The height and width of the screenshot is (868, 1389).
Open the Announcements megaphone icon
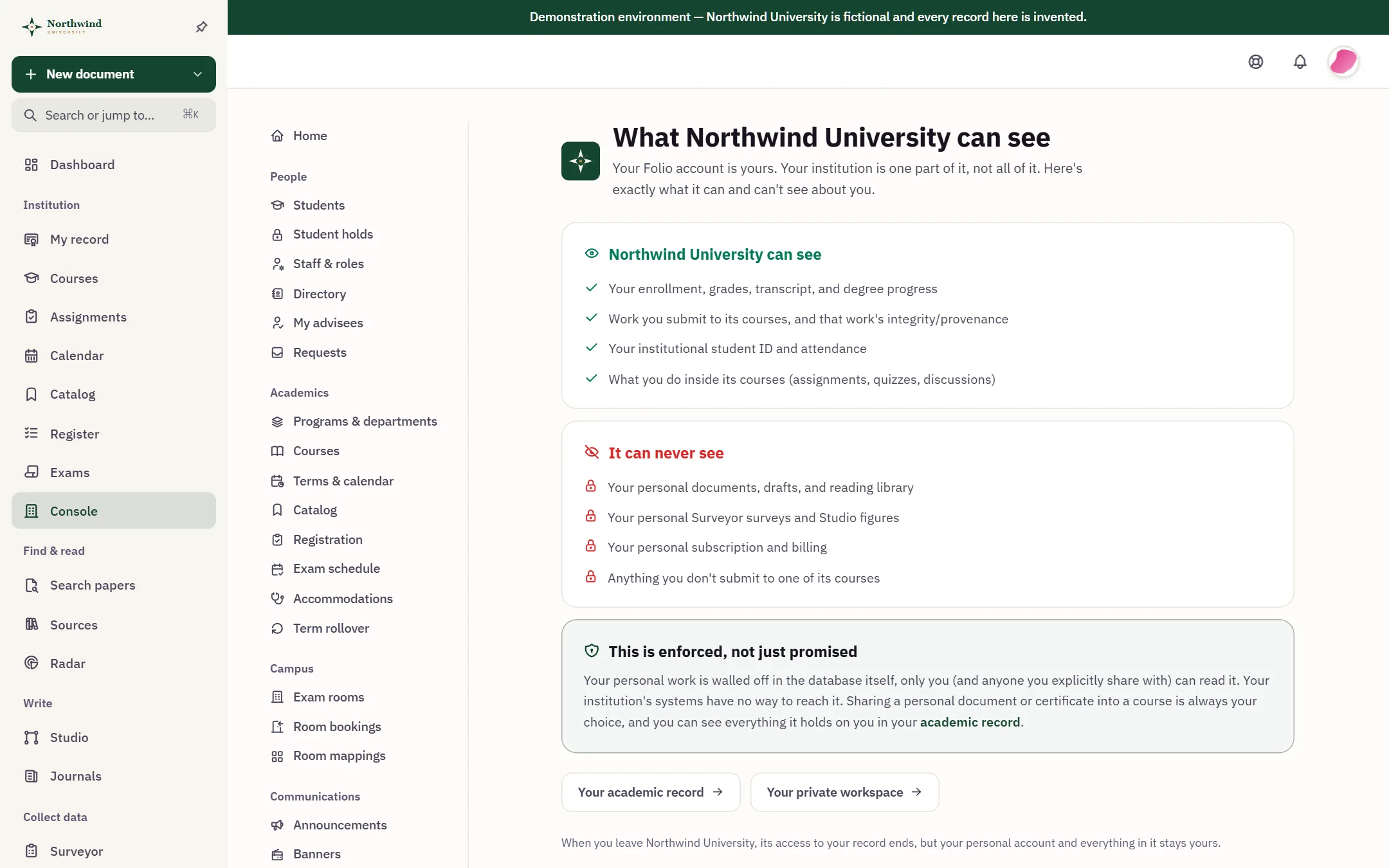tap(277, 825)
